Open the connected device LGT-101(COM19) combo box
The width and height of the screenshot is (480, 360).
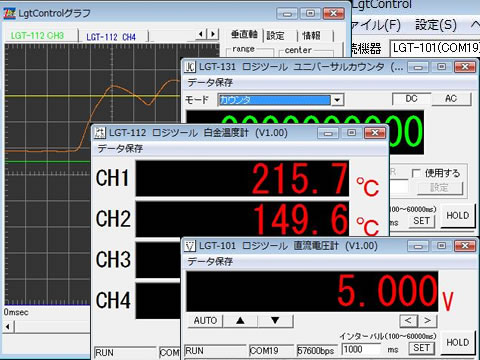coord(435,48)
